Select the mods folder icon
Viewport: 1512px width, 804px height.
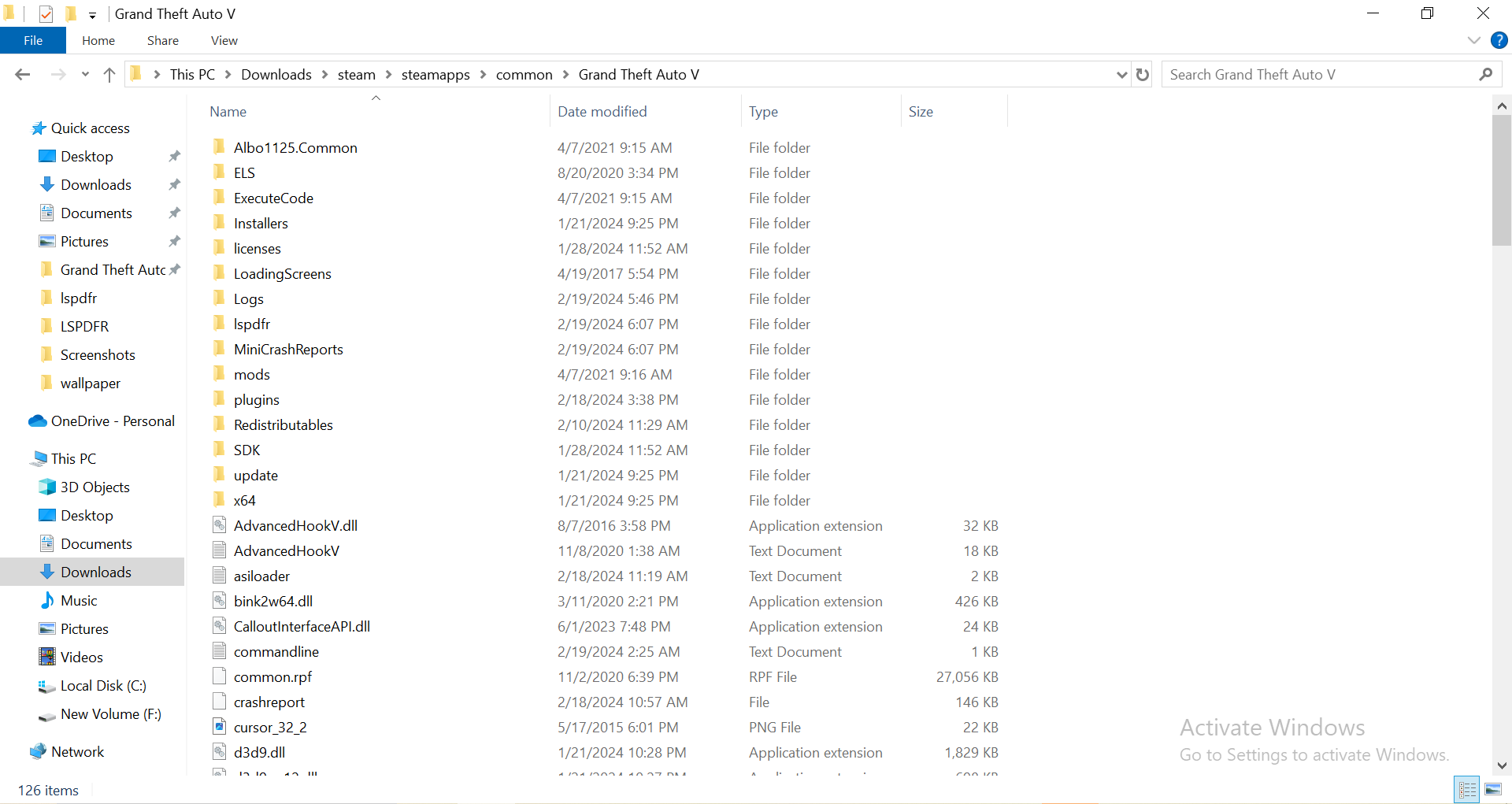220,374
